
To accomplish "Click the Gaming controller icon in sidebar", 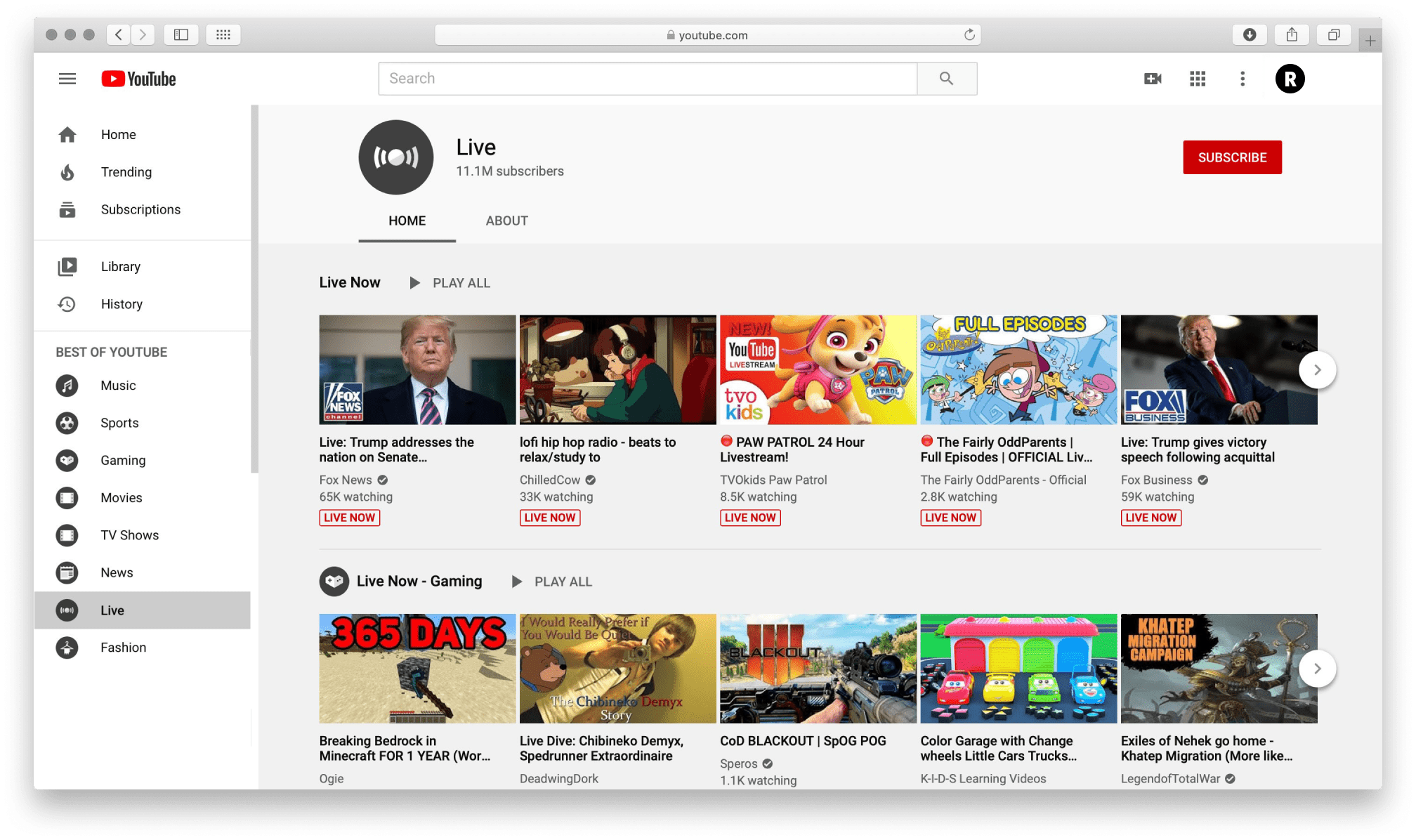I will click(x=68, y=459).
